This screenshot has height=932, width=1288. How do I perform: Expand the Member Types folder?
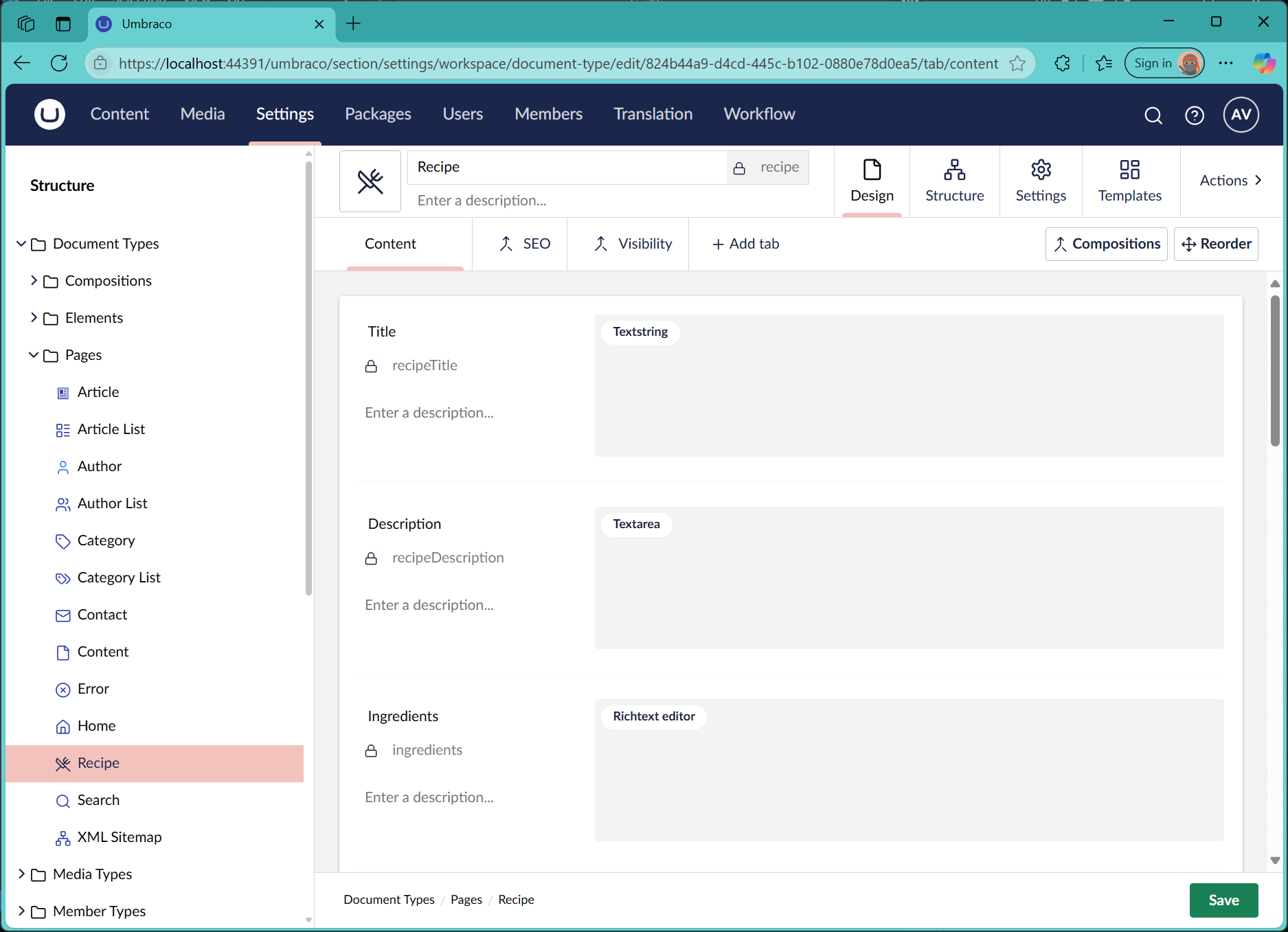coord(21,911)
